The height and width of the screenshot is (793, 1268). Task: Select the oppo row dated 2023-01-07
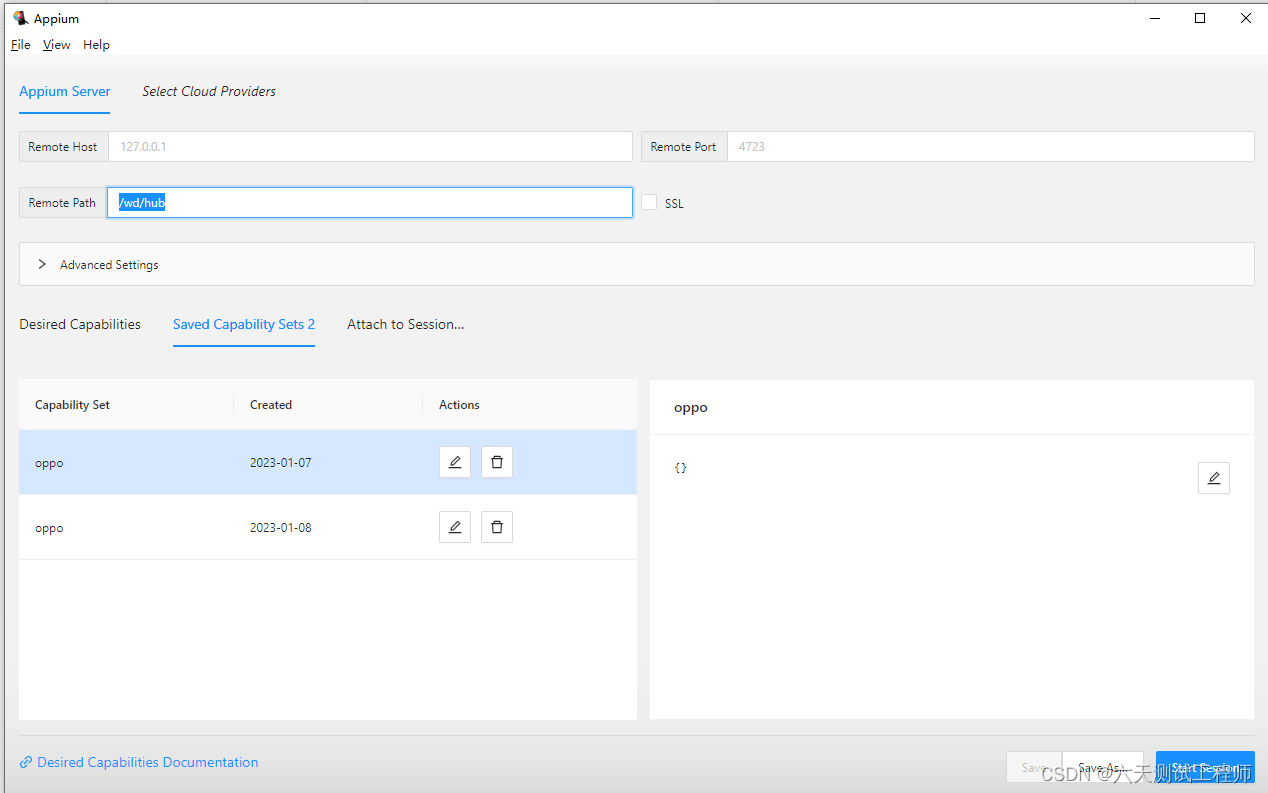point(328,462)
